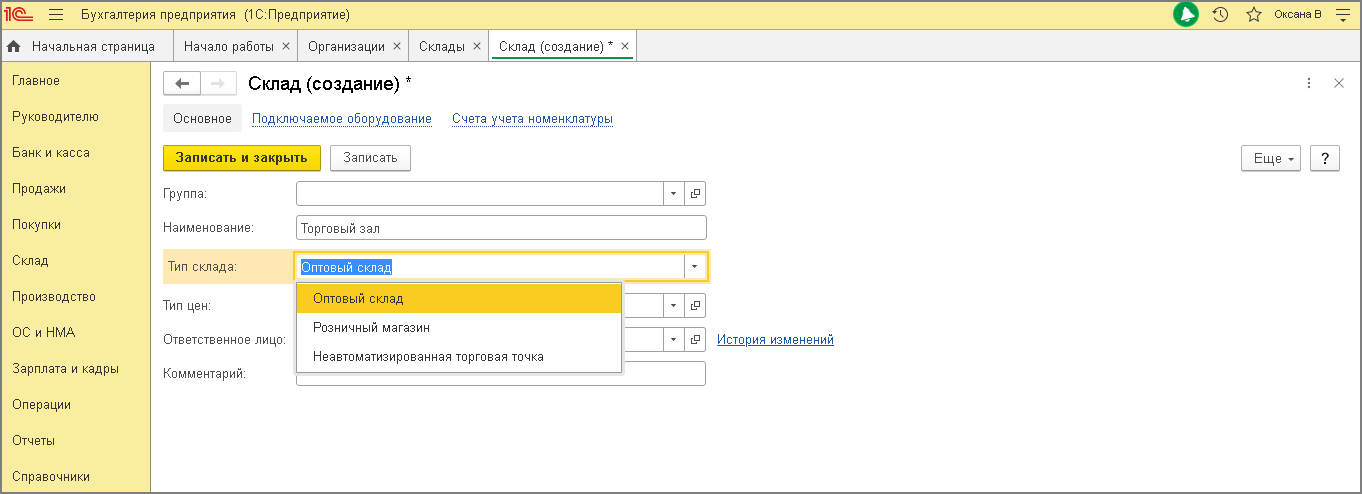Click the Наименование input field

coord(501,228)
